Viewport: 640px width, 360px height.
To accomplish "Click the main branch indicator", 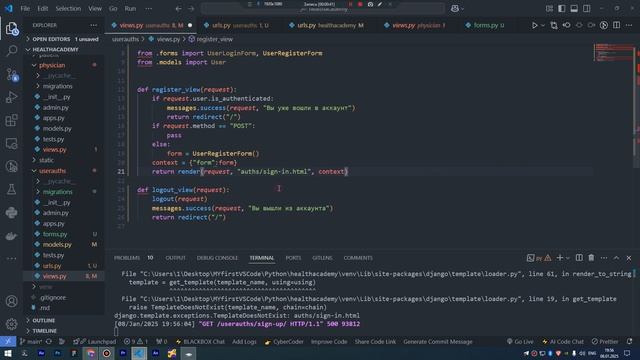I will click(31, 342).
